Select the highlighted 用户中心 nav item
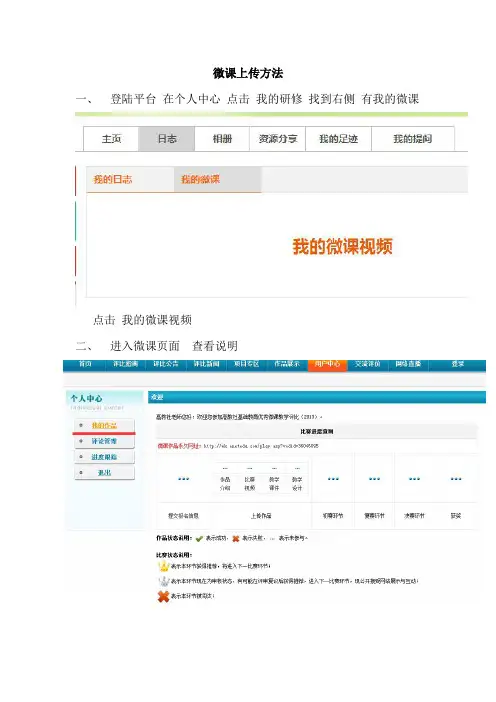Image resolution: width=496 pixels, height=702 pixels. 327,364
